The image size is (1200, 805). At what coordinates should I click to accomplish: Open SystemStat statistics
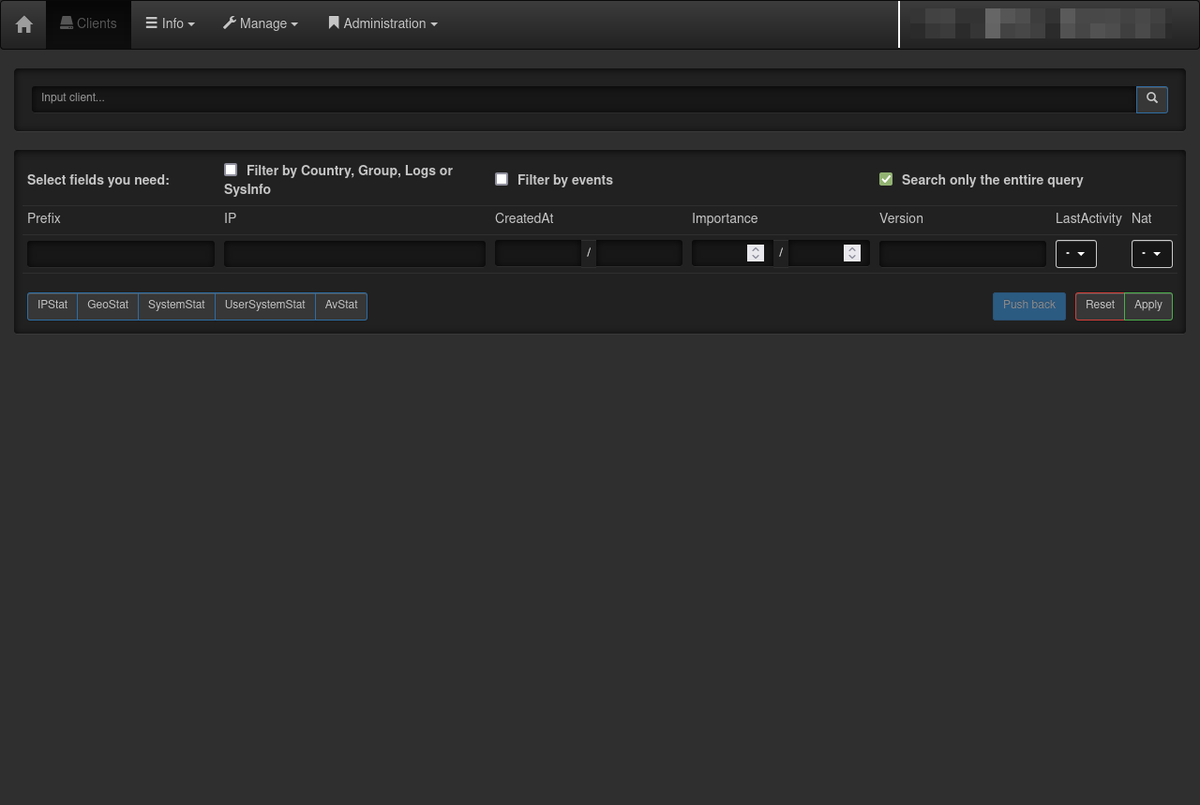coord(177,306)
